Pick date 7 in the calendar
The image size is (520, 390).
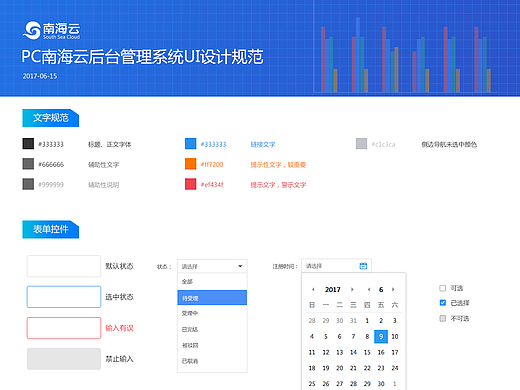click(x=353, y=336)
